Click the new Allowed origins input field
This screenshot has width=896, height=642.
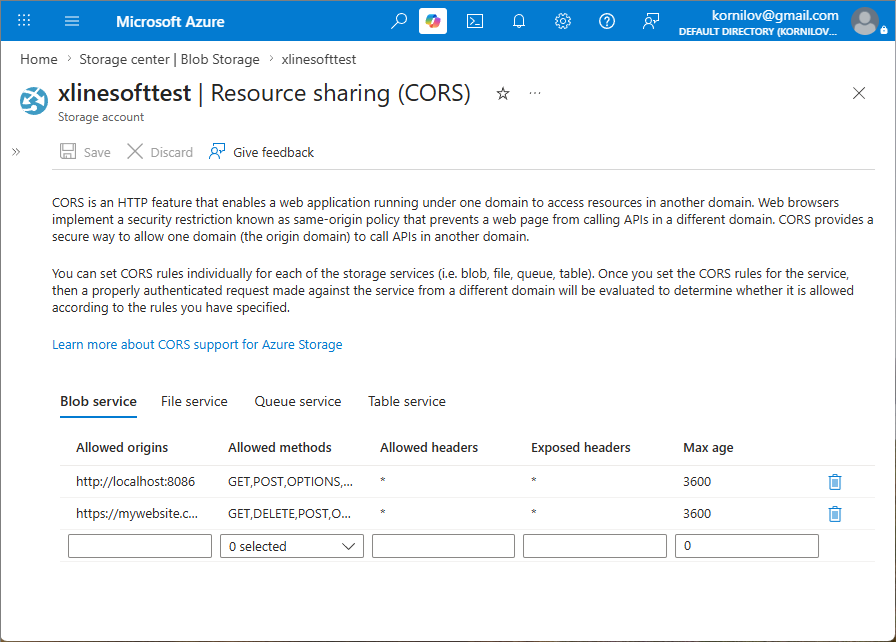pyautogui.click(x=140, y=546)
